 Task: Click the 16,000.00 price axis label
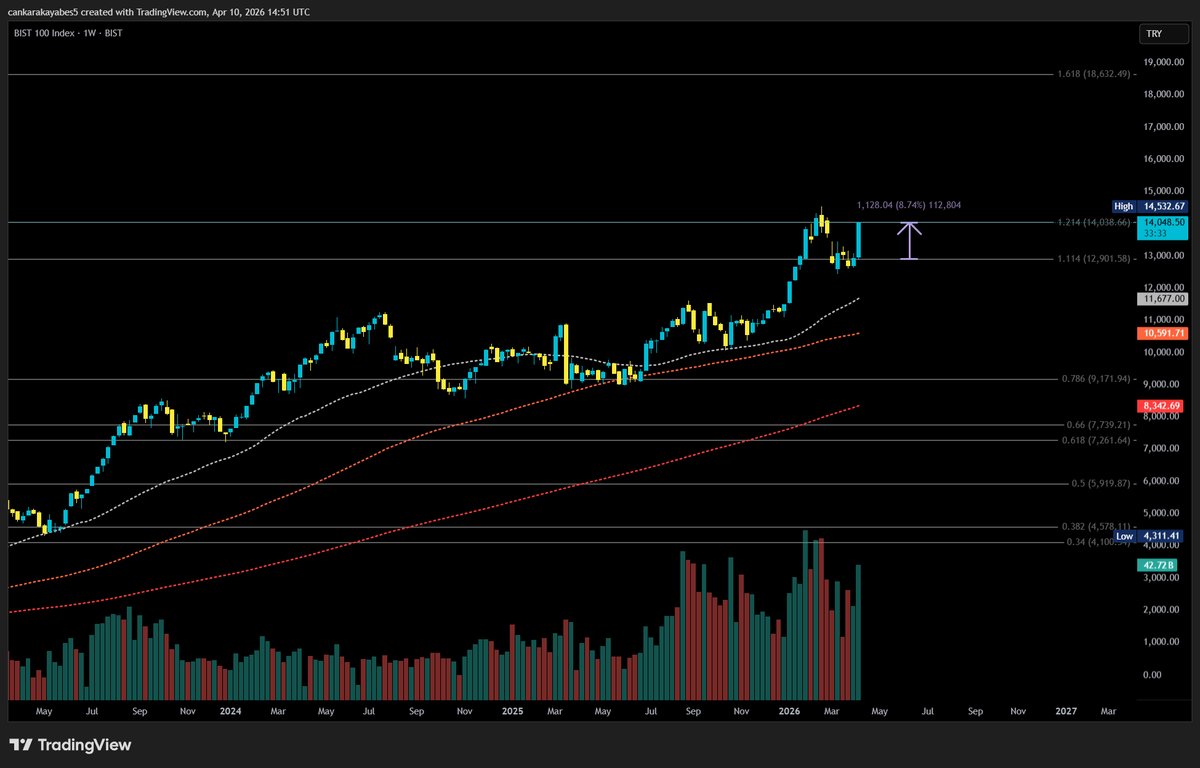click(x=1164, y=159)
